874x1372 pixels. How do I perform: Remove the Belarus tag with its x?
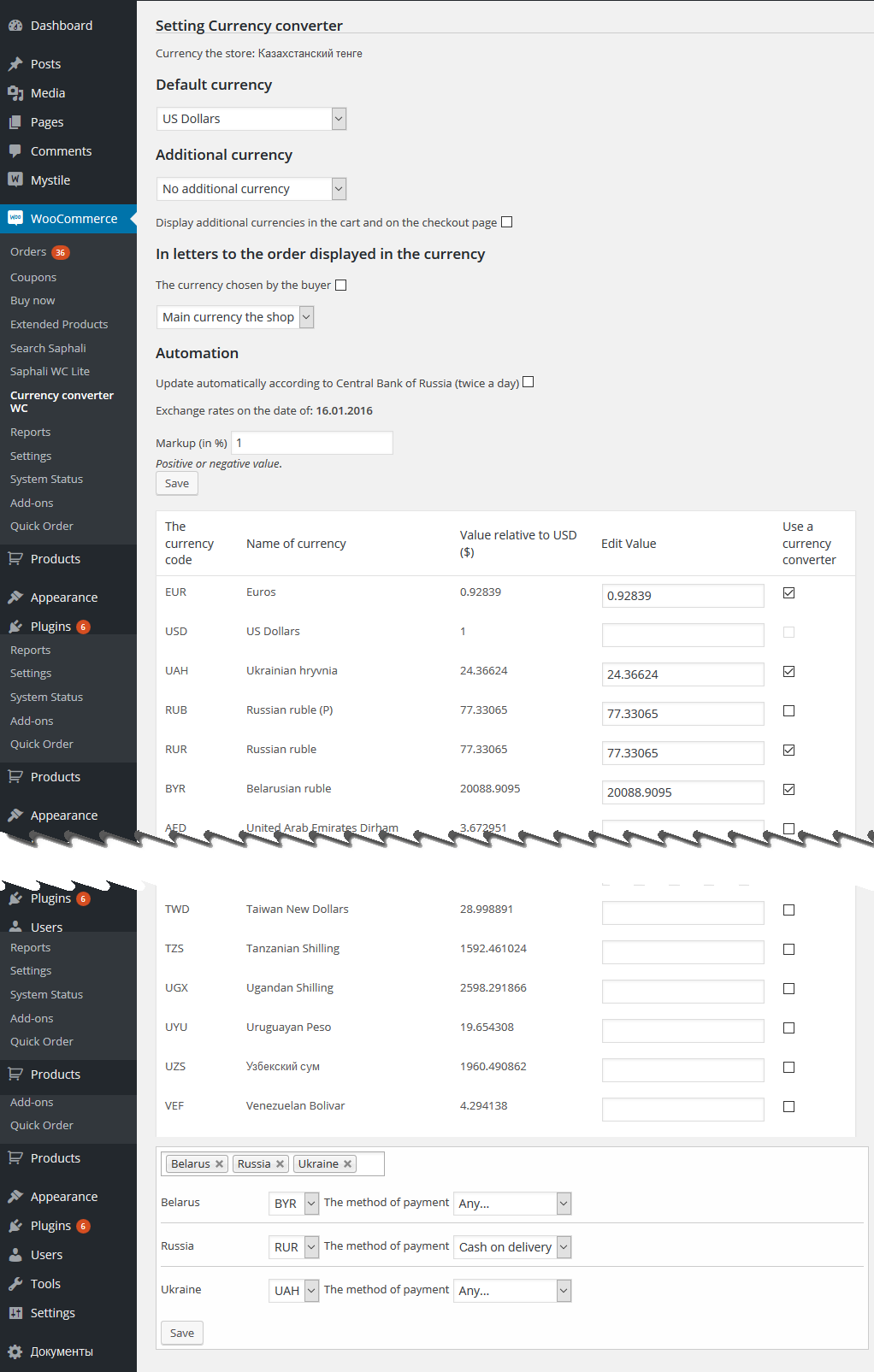220,1164
